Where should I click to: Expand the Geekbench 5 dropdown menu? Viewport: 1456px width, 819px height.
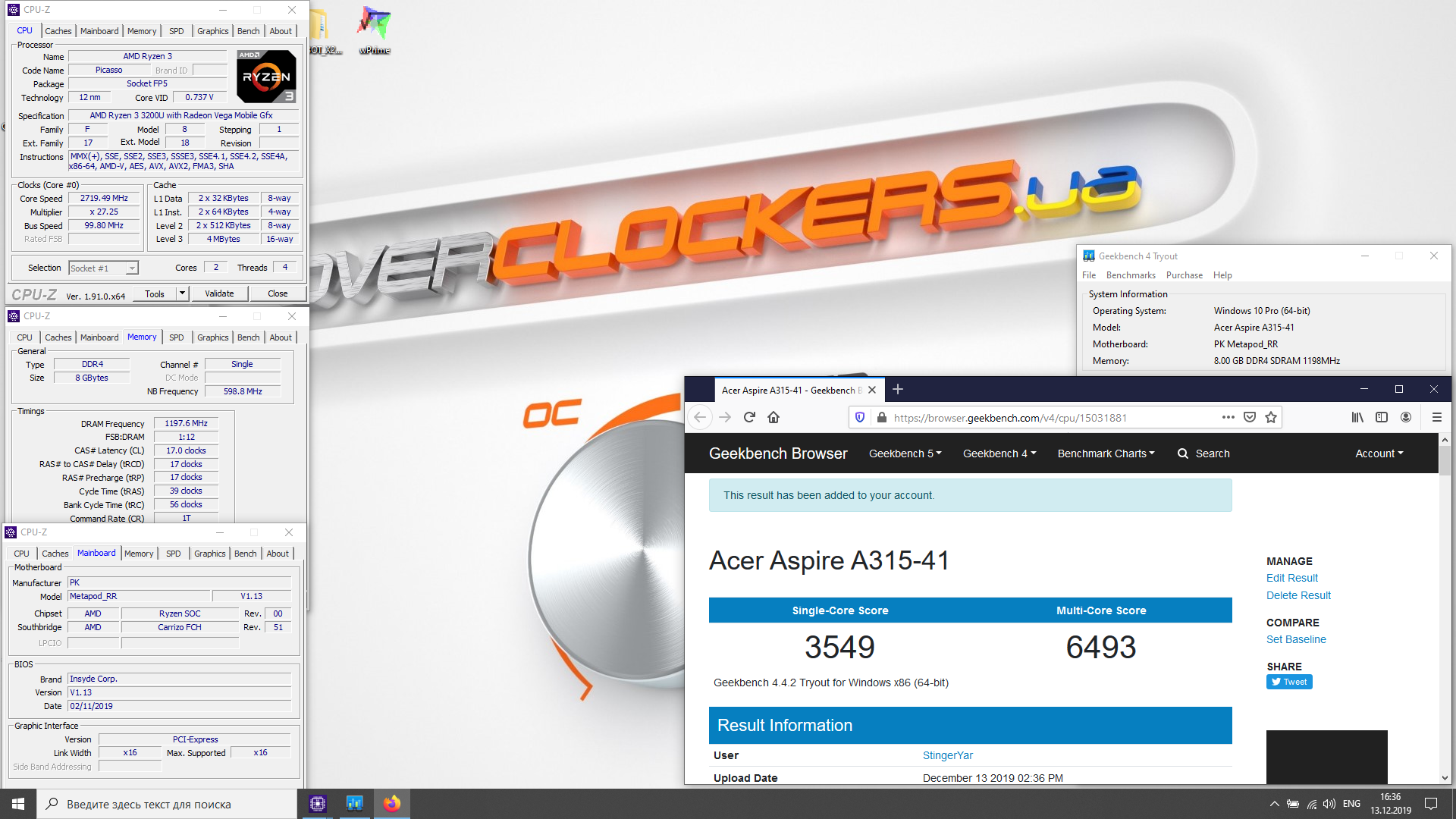905,453
